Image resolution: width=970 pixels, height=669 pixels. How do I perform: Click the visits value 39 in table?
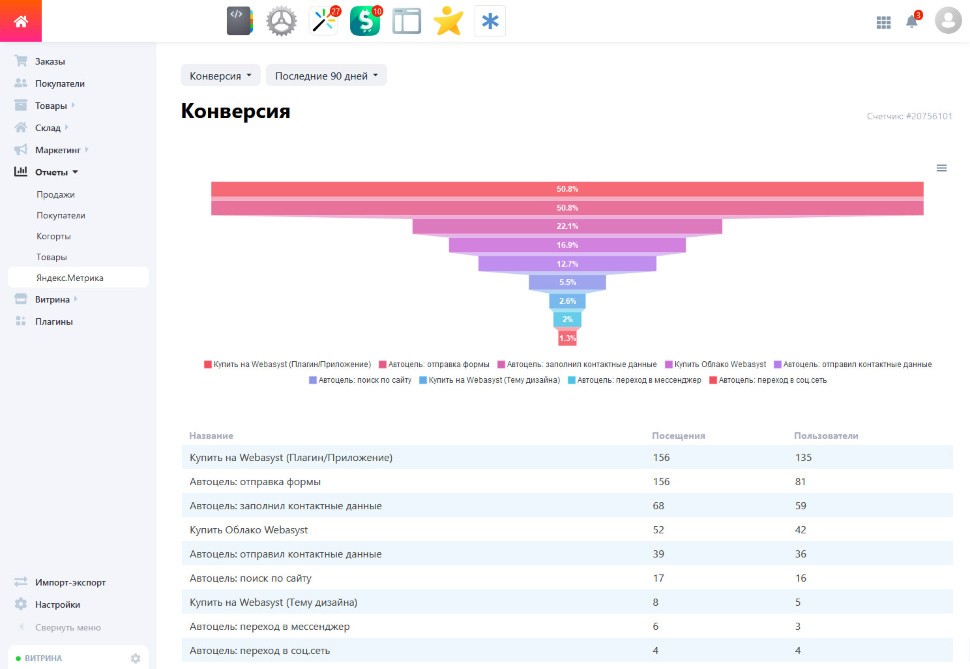click(x=658, y=554)
